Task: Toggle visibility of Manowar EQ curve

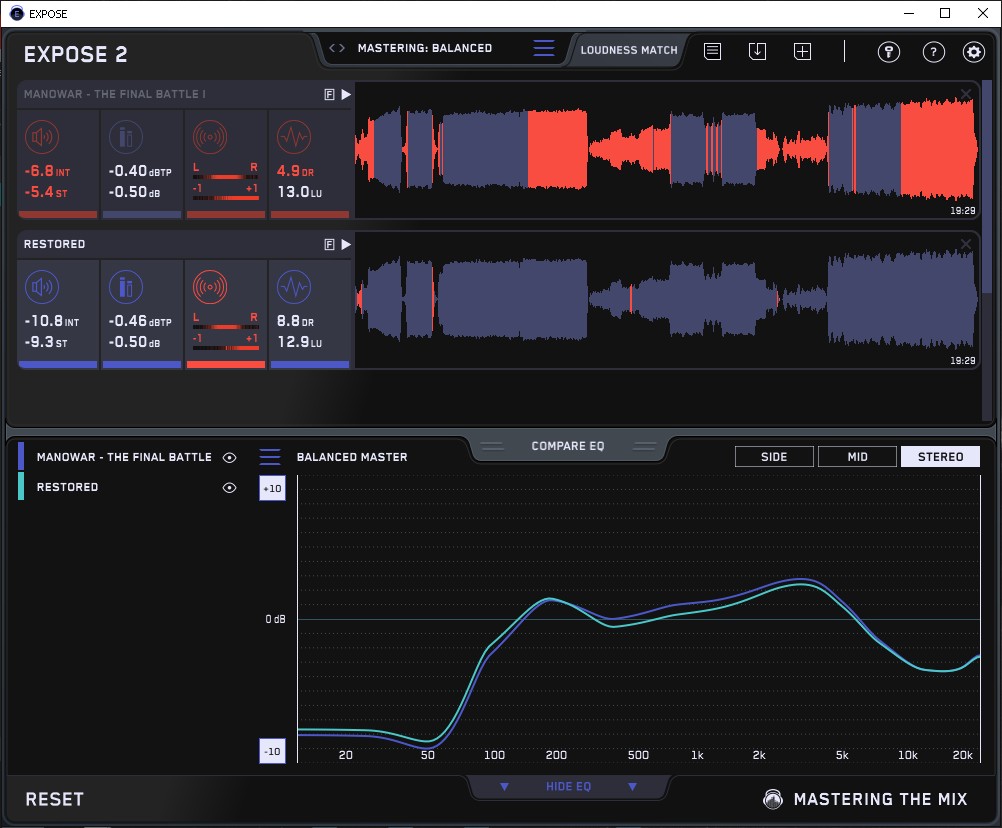Action: pos(230,457)
